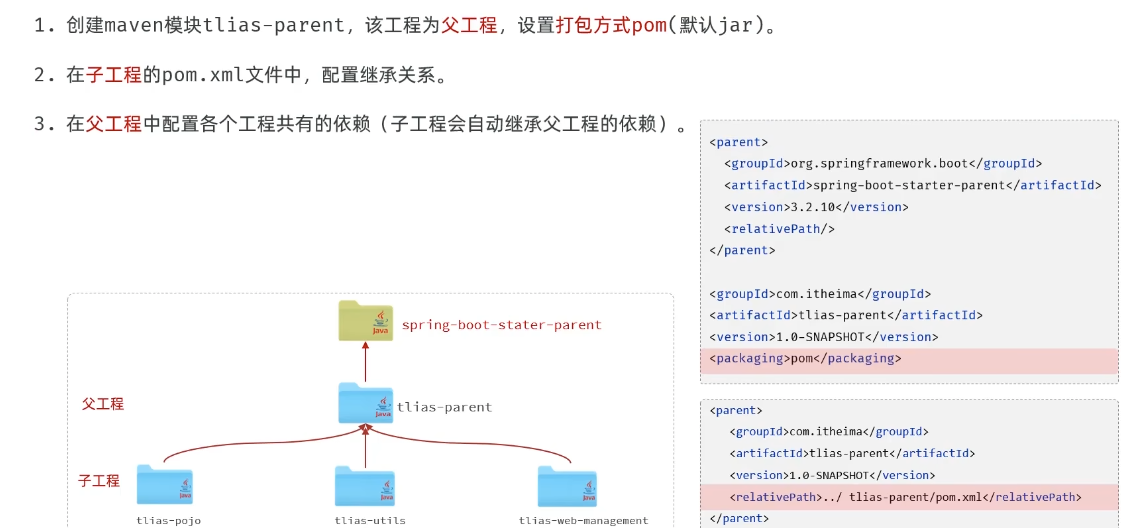Click the tlias-utils caption
1121x528 pixels.
(x=370, y=520)
